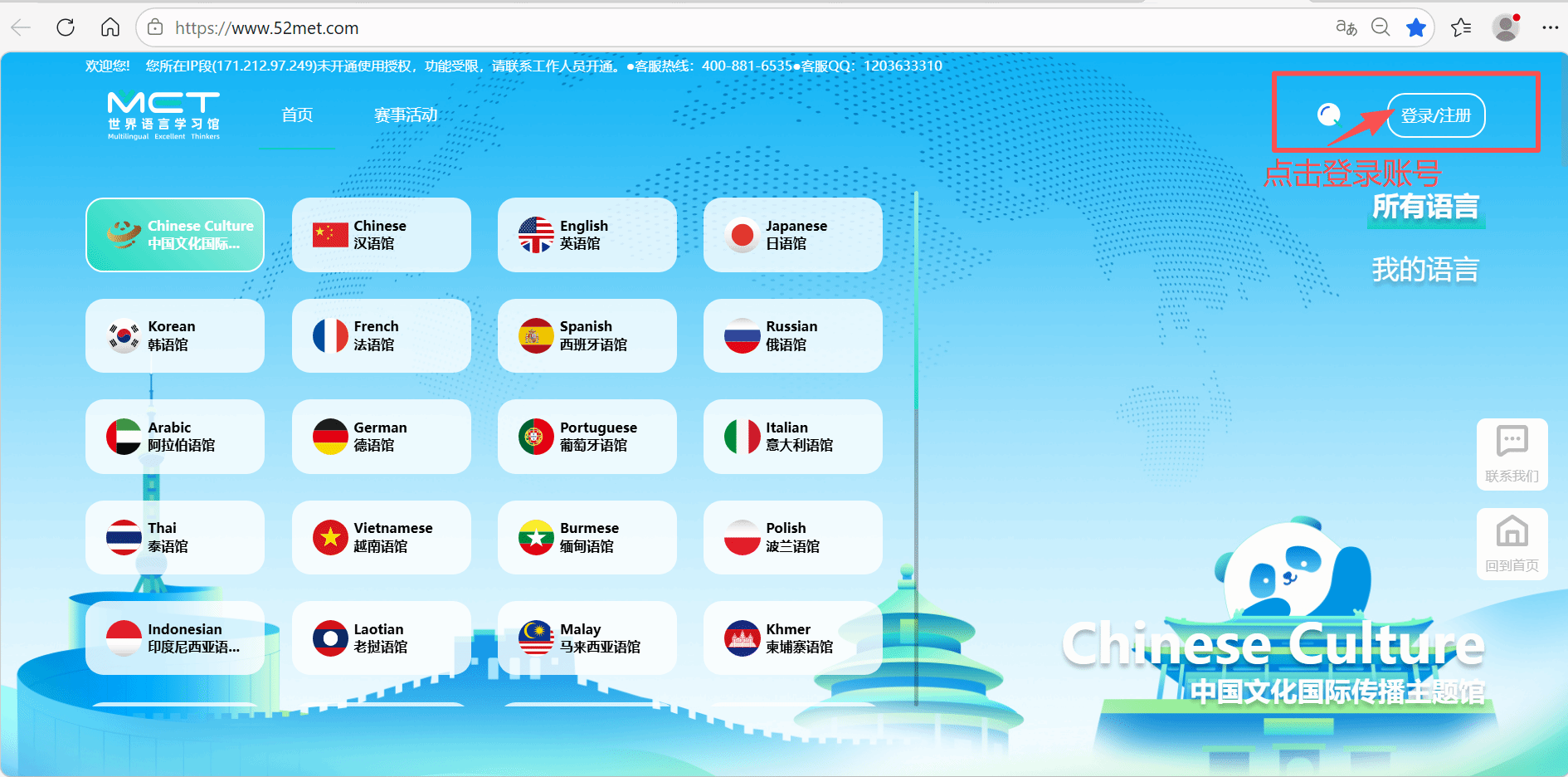Screen dimensions: 1568x777
Task: Open the Chinese Culture 中国文化国际 card
Action: (175, 235)
